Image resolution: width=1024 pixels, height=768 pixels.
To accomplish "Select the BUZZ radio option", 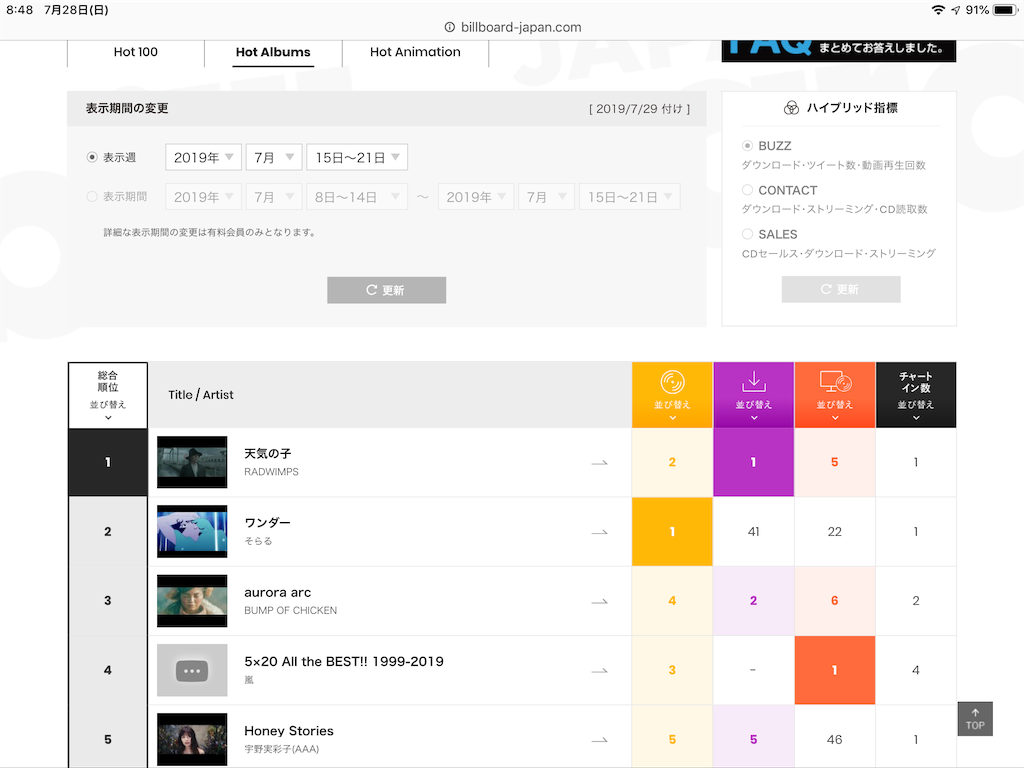I will (747, 146).
